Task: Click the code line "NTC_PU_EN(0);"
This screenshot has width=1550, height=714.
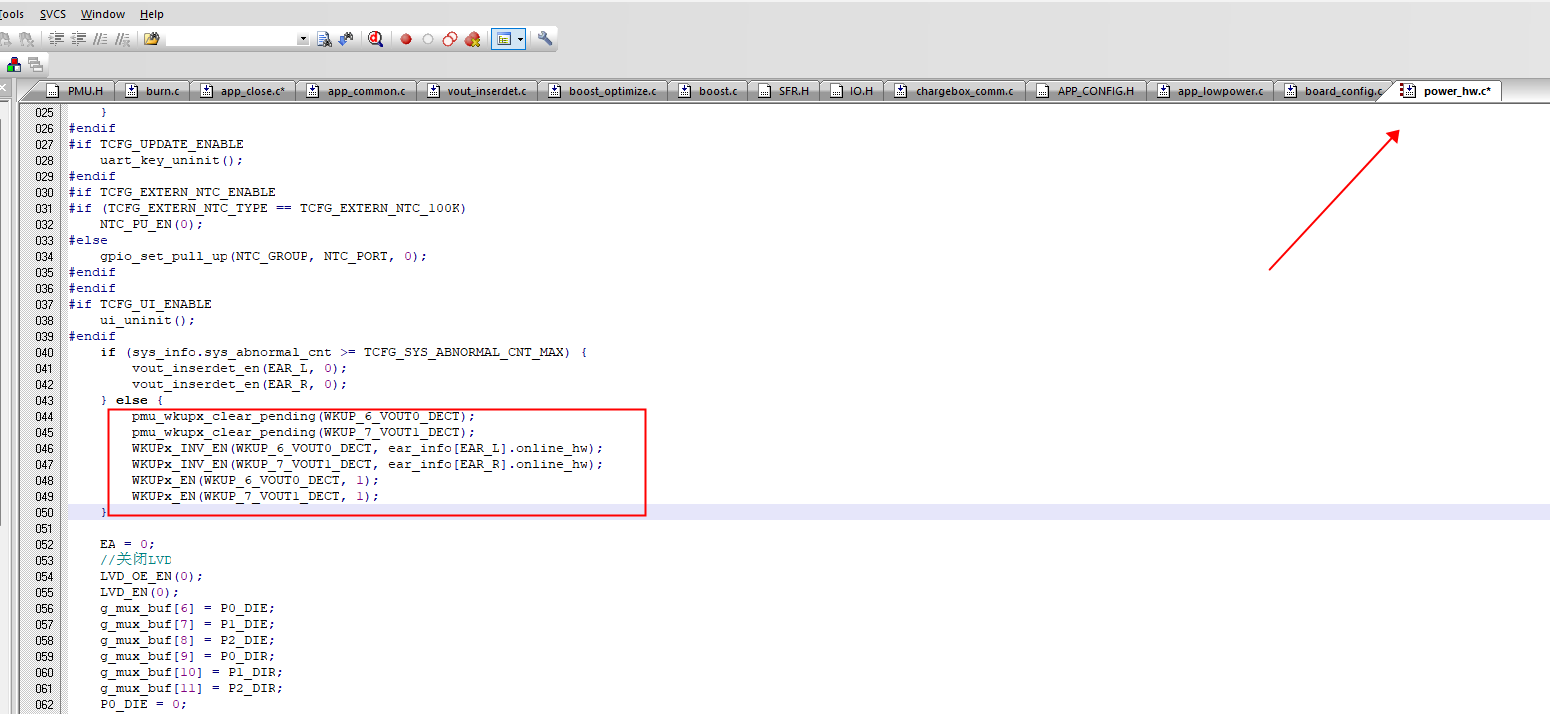Action: (151, 224)
